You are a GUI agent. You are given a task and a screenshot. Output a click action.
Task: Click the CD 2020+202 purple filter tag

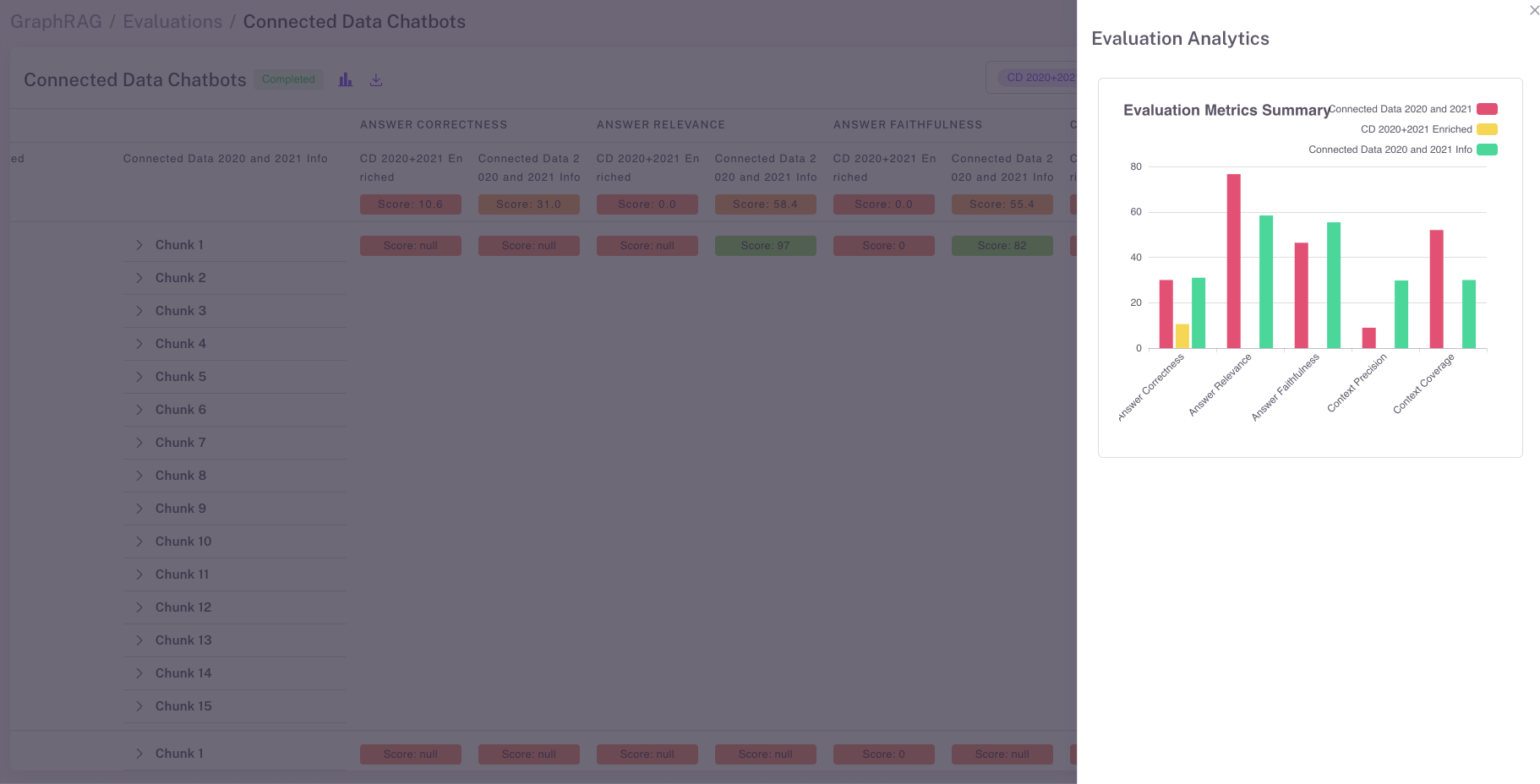1040,78
